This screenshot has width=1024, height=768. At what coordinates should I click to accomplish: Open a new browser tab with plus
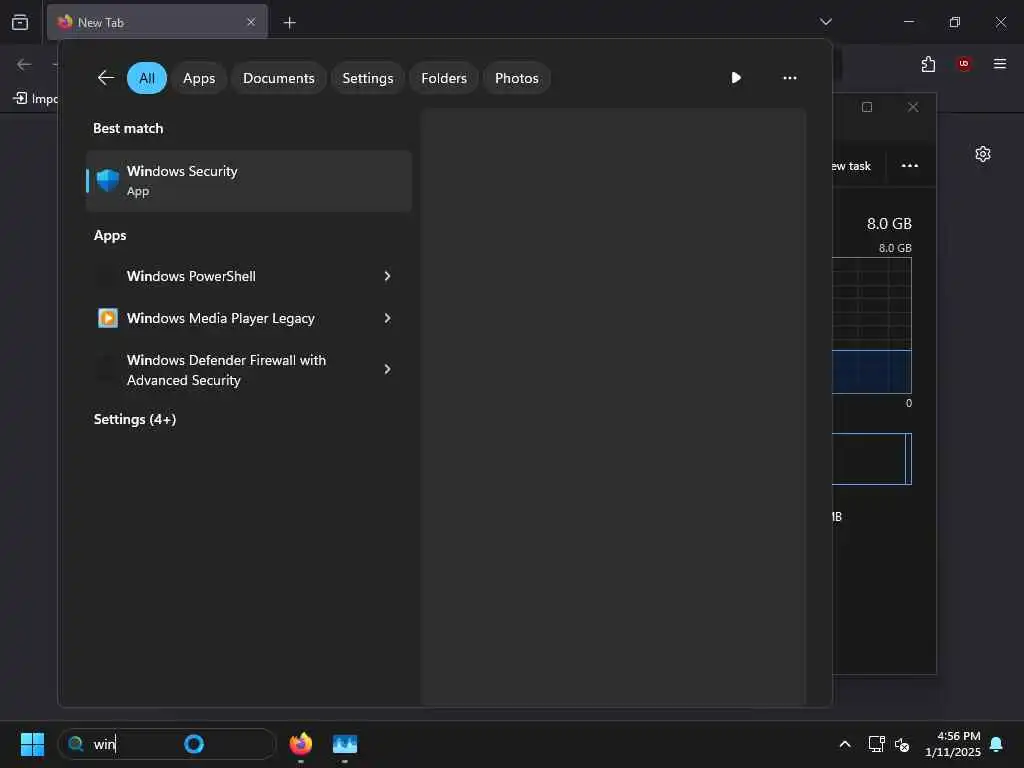tap(289, 23)
